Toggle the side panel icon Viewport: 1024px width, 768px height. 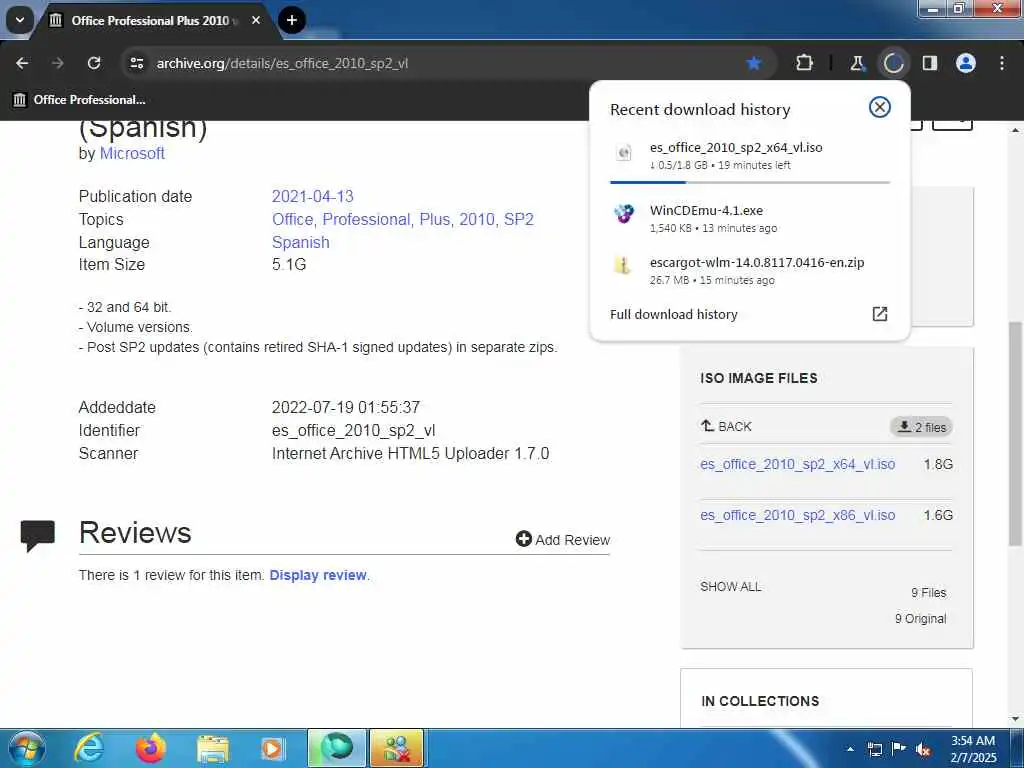point(929,63)
